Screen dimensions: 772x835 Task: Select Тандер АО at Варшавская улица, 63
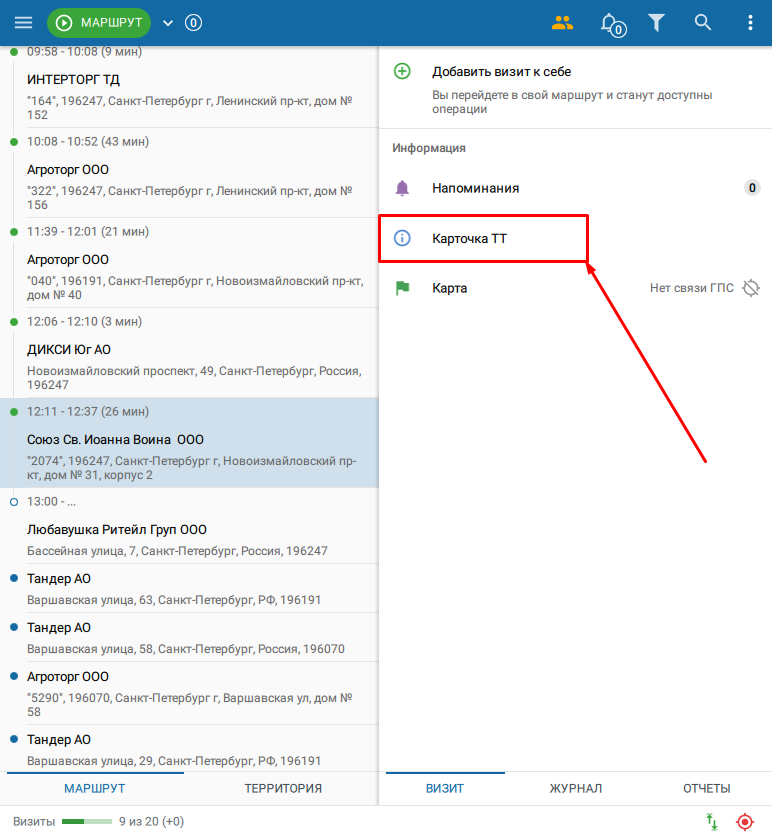pyautogui.click(x=189, y=588)
